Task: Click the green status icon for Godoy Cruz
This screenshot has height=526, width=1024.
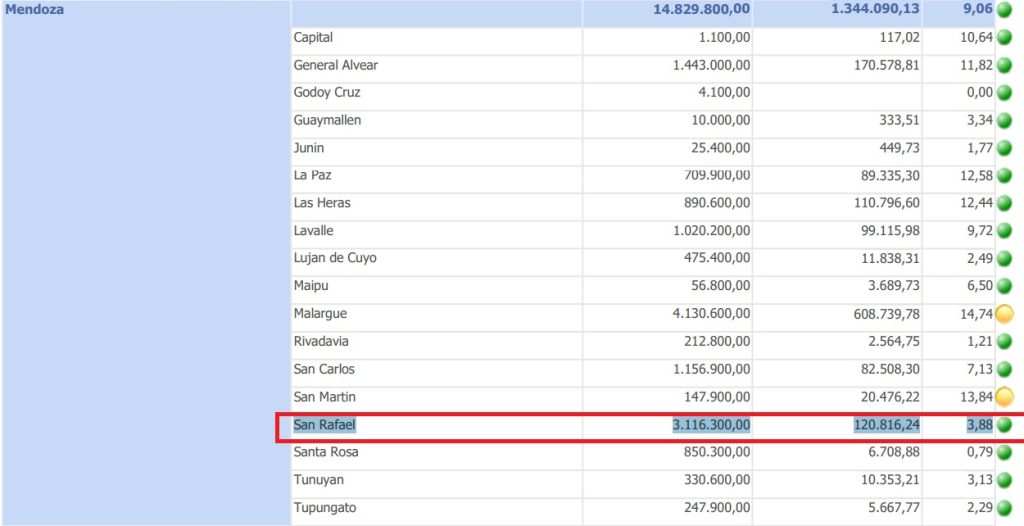Action: click(x=1004, y=93)
